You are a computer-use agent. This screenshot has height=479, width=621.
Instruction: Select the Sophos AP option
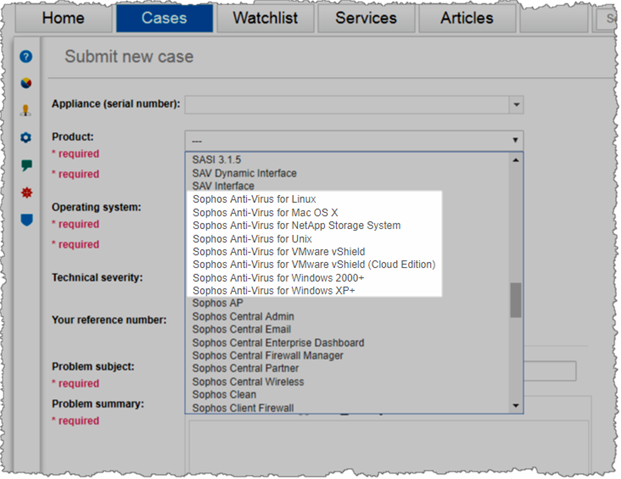(x=218, y=303)
